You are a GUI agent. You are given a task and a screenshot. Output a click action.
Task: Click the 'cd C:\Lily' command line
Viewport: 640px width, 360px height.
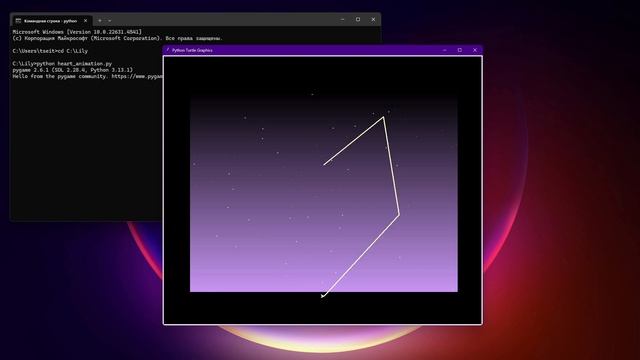pos(50,51)
